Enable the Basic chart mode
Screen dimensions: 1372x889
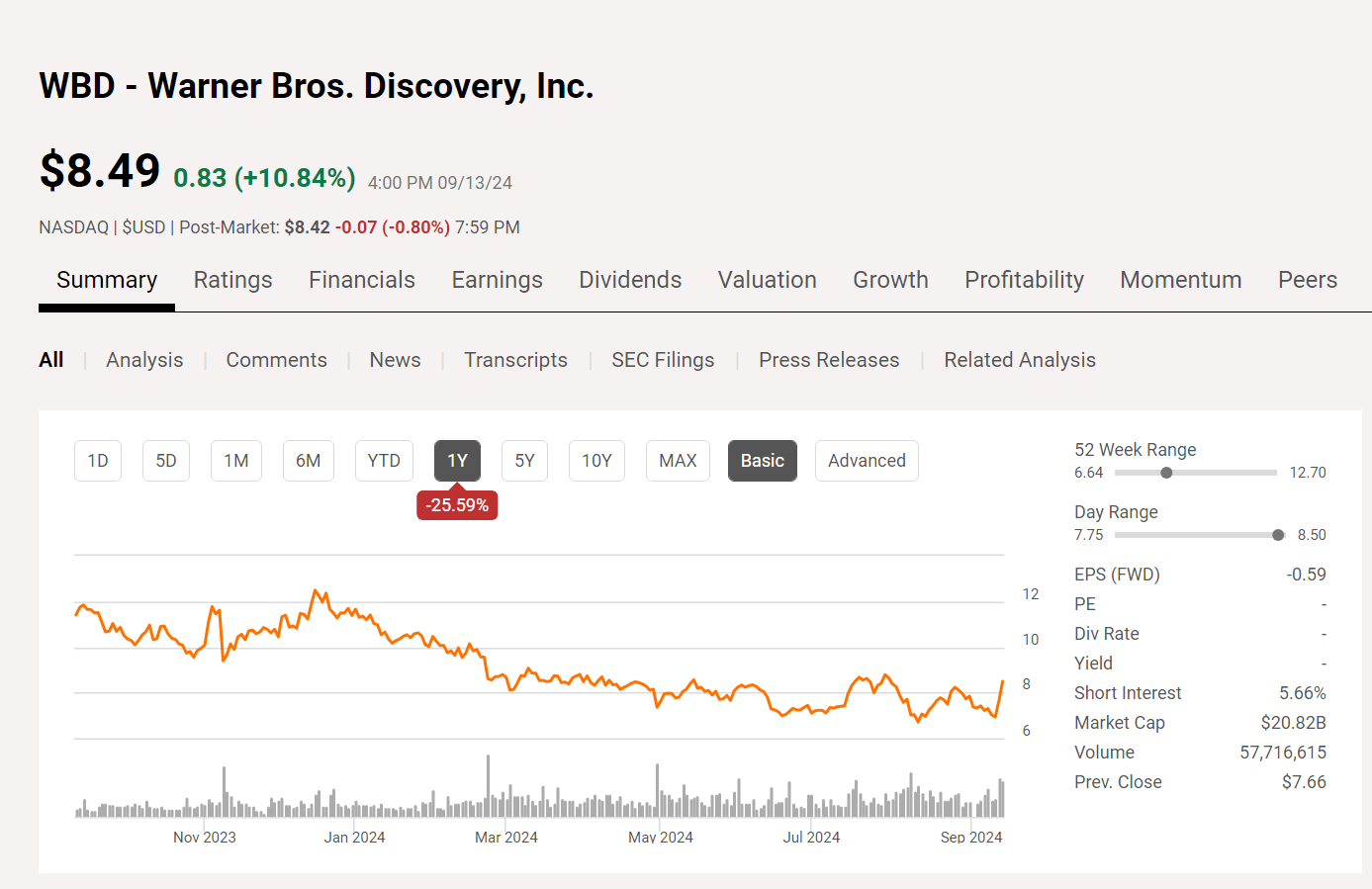coord(762,460)
